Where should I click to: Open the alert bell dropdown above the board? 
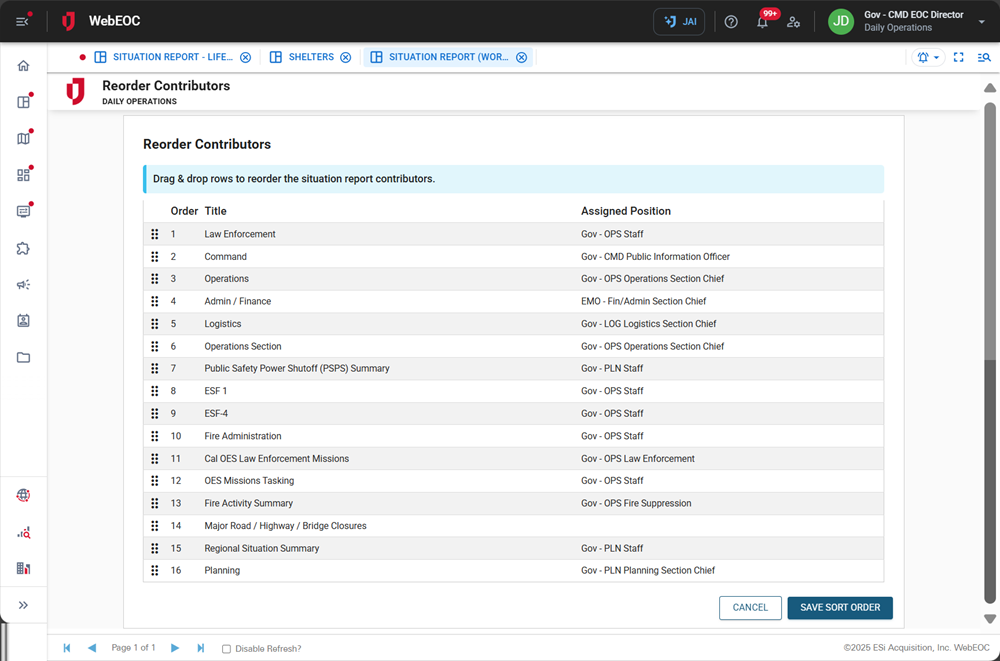[925, 57]
